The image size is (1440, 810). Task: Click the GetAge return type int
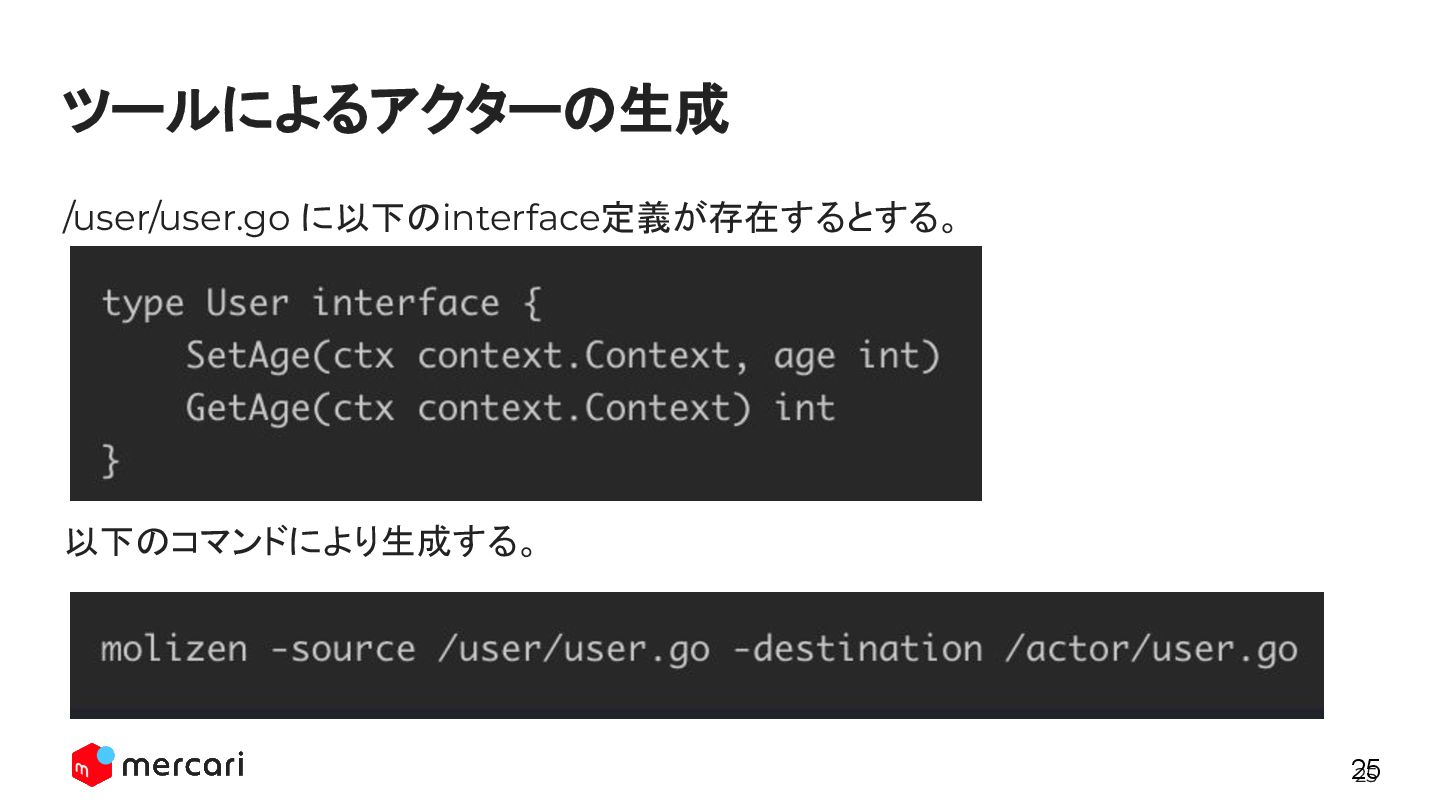click(805, 409)
